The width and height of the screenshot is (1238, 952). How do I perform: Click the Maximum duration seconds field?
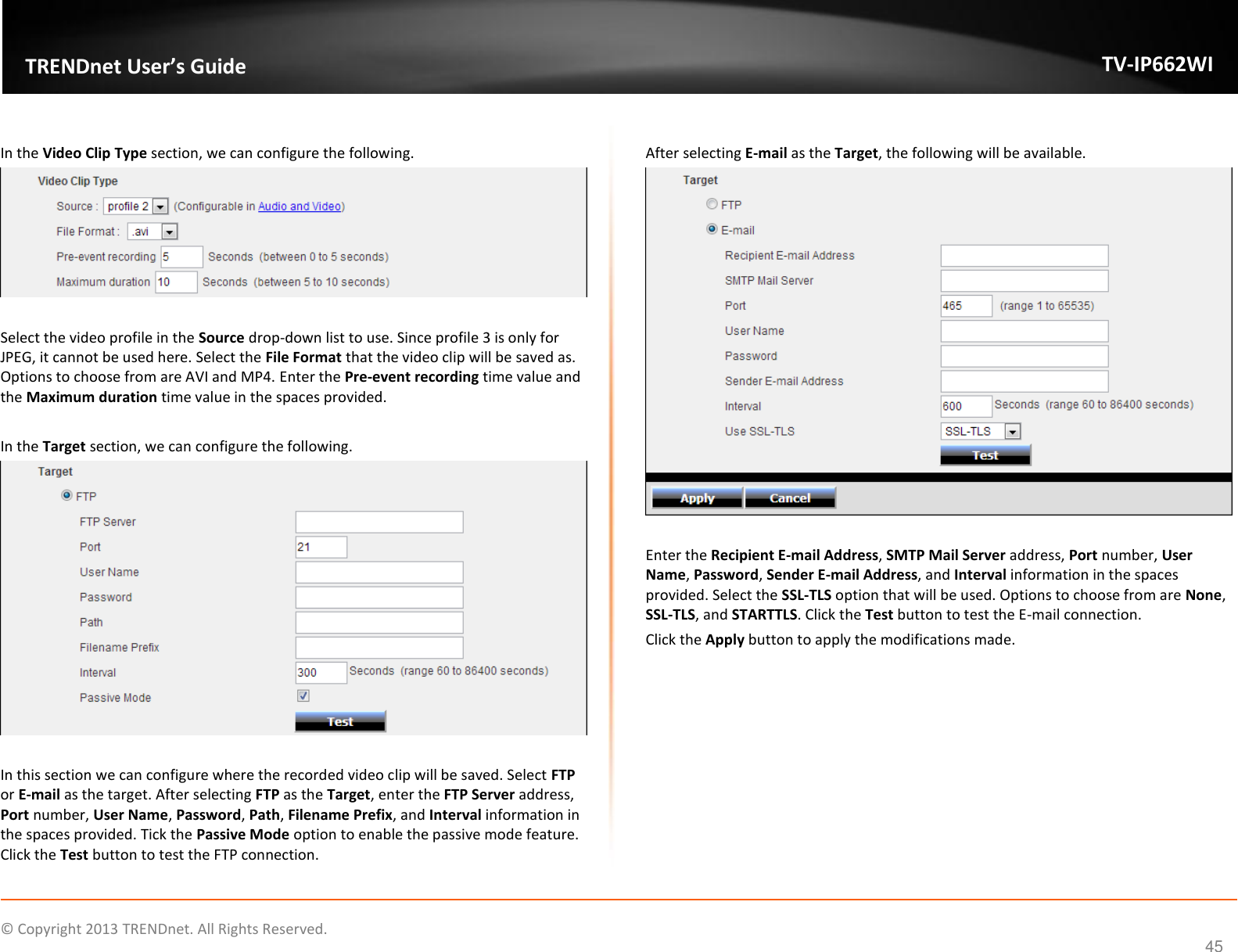coord(176,282)
